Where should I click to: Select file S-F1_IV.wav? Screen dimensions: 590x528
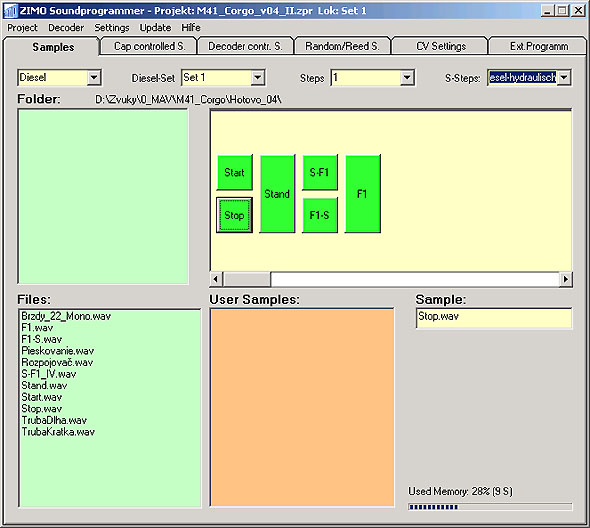pyautogui.click(x=49, y=374)
